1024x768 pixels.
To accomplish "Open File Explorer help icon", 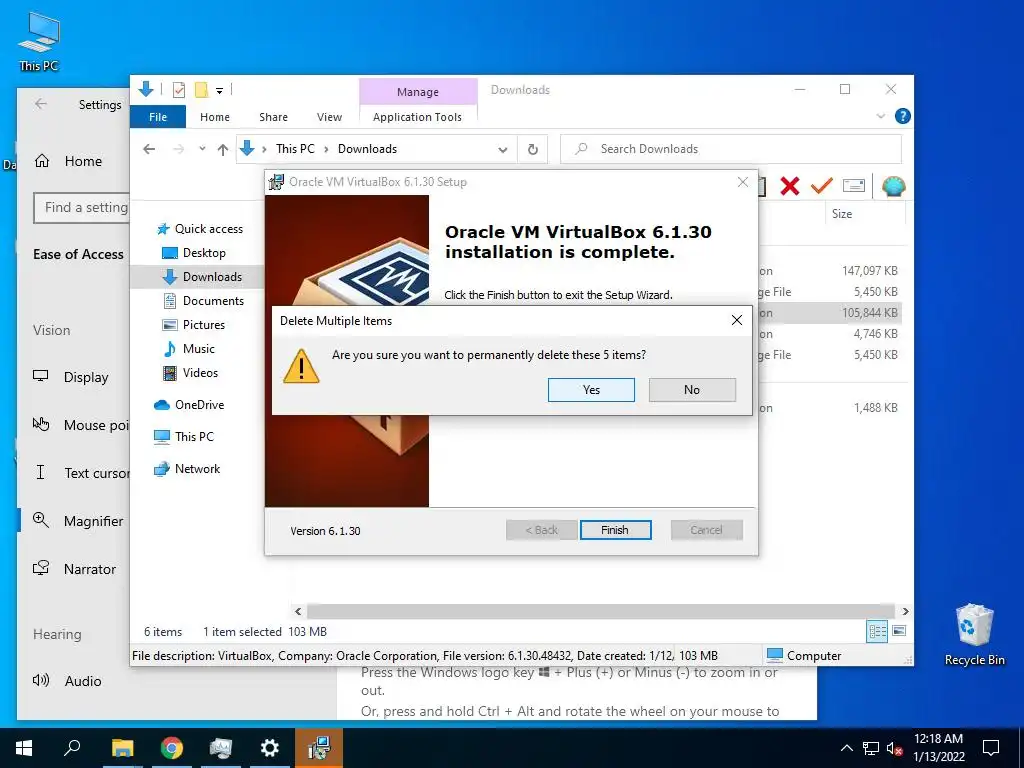I will coord(903,116).
